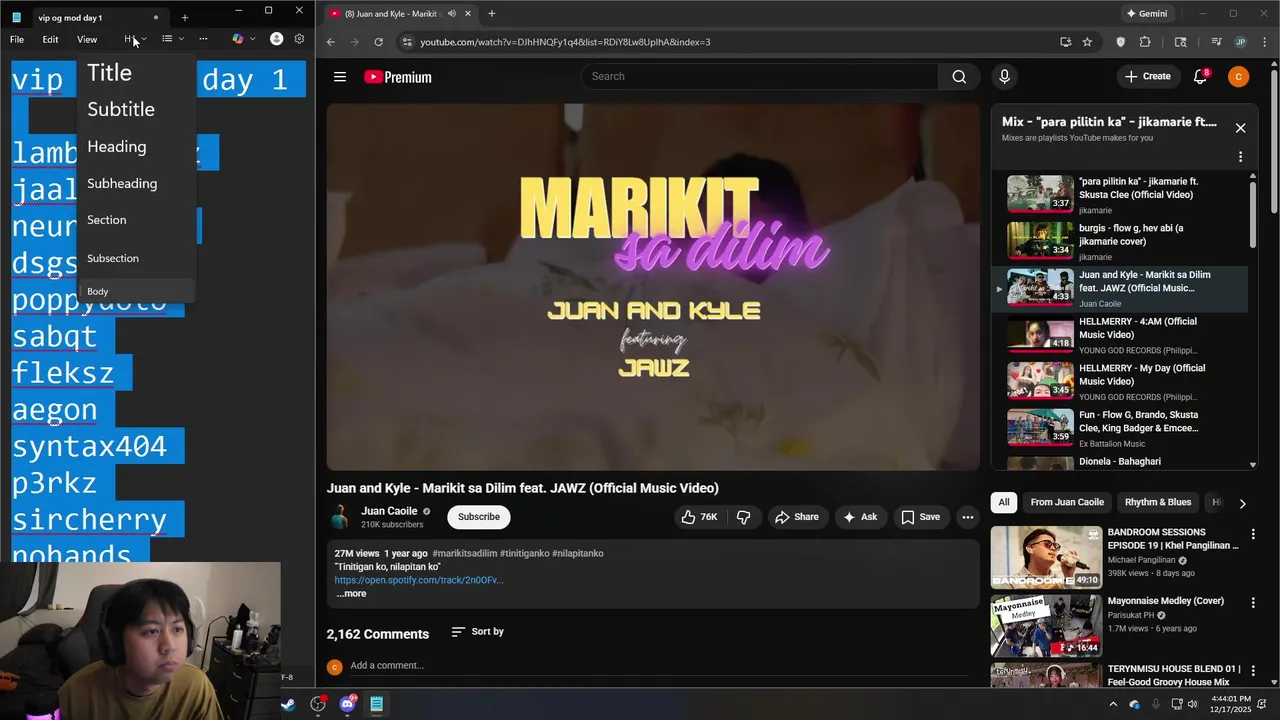Like the video with 76K thumbs up
This screenshot has height=720, width=1280.
point(699,517)
